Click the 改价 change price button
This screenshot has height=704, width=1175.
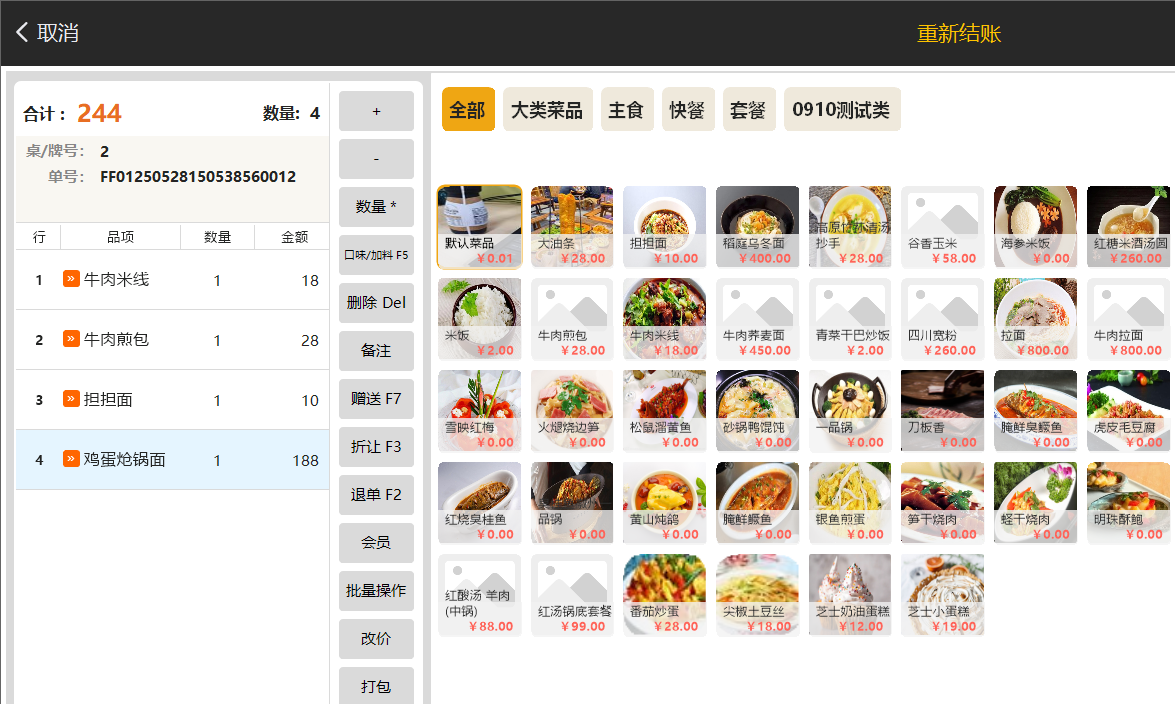(x=376, y=639)
